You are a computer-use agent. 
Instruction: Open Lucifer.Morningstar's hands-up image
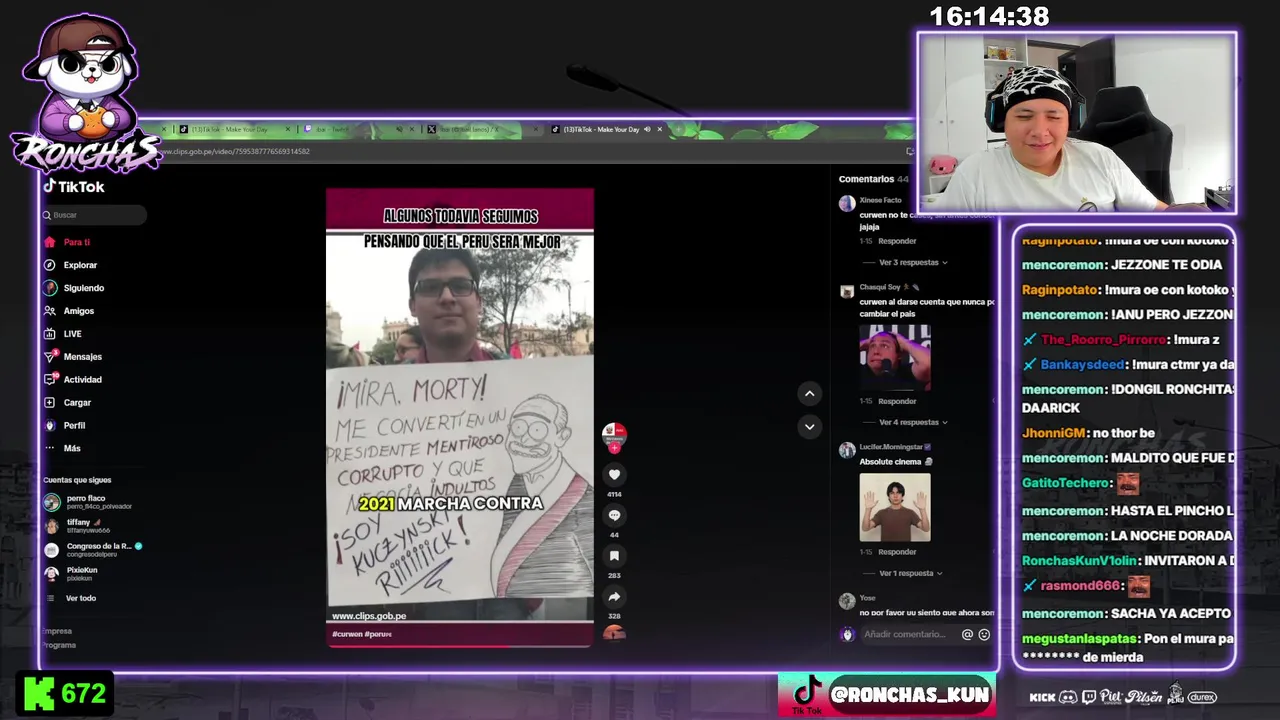(895, 507)
